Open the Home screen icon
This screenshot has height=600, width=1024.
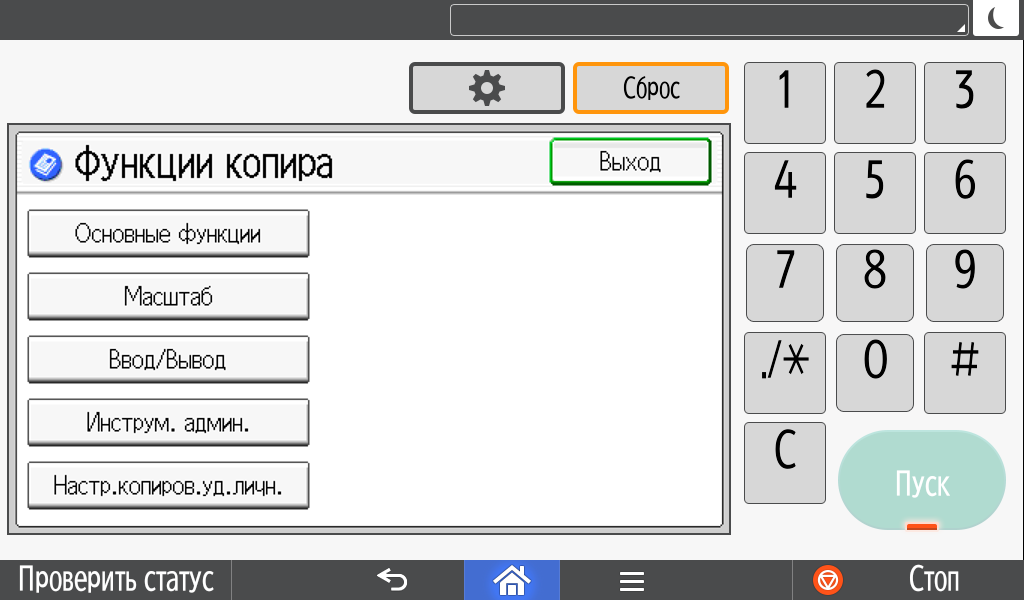pos(511,580)
